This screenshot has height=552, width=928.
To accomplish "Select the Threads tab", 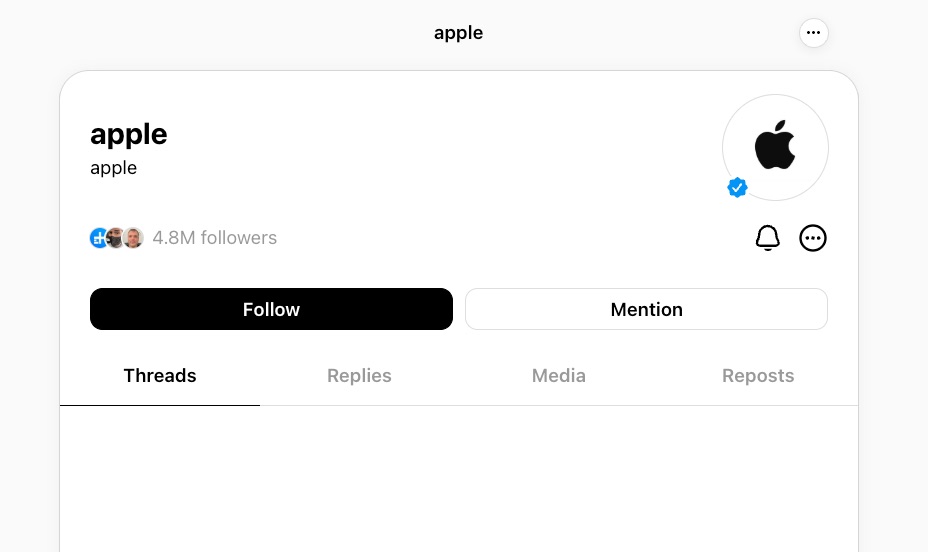I will [160, 376].
